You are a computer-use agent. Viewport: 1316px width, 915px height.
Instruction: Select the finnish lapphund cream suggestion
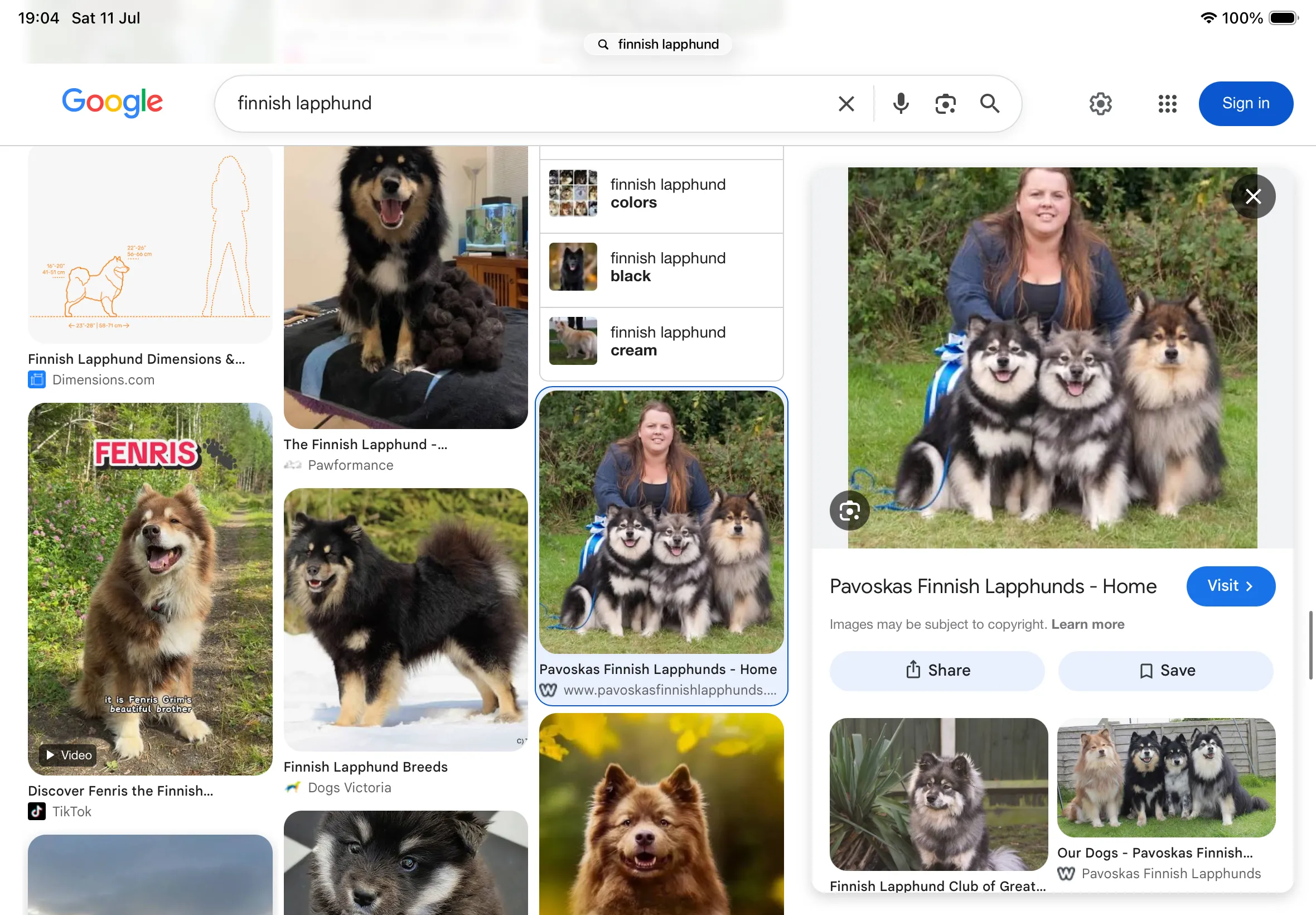click(661, 341)
